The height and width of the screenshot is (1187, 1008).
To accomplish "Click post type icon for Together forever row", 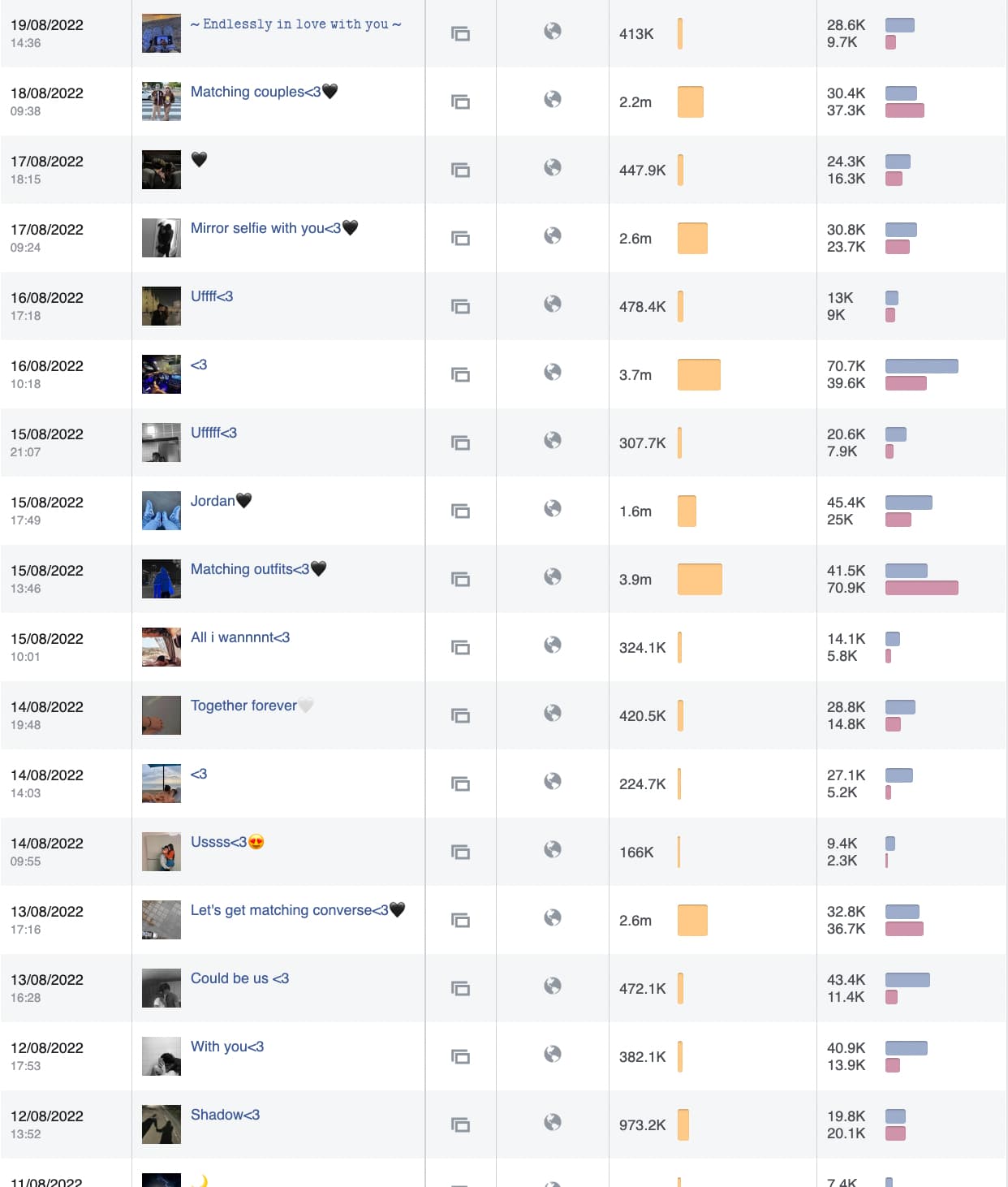I will pyautogui.click(x=460, y=716).
